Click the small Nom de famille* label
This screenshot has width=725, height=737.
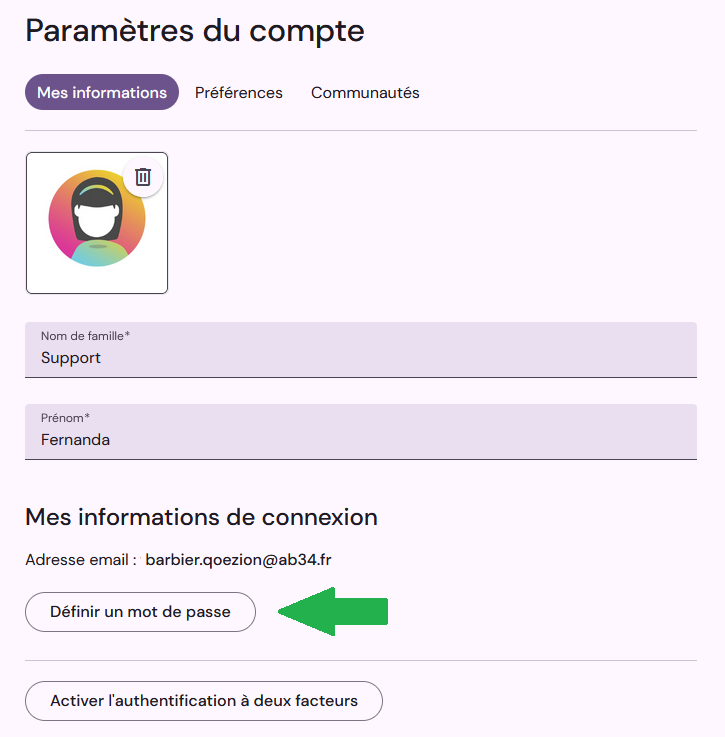pyautogui.click(x=85, y=336)
